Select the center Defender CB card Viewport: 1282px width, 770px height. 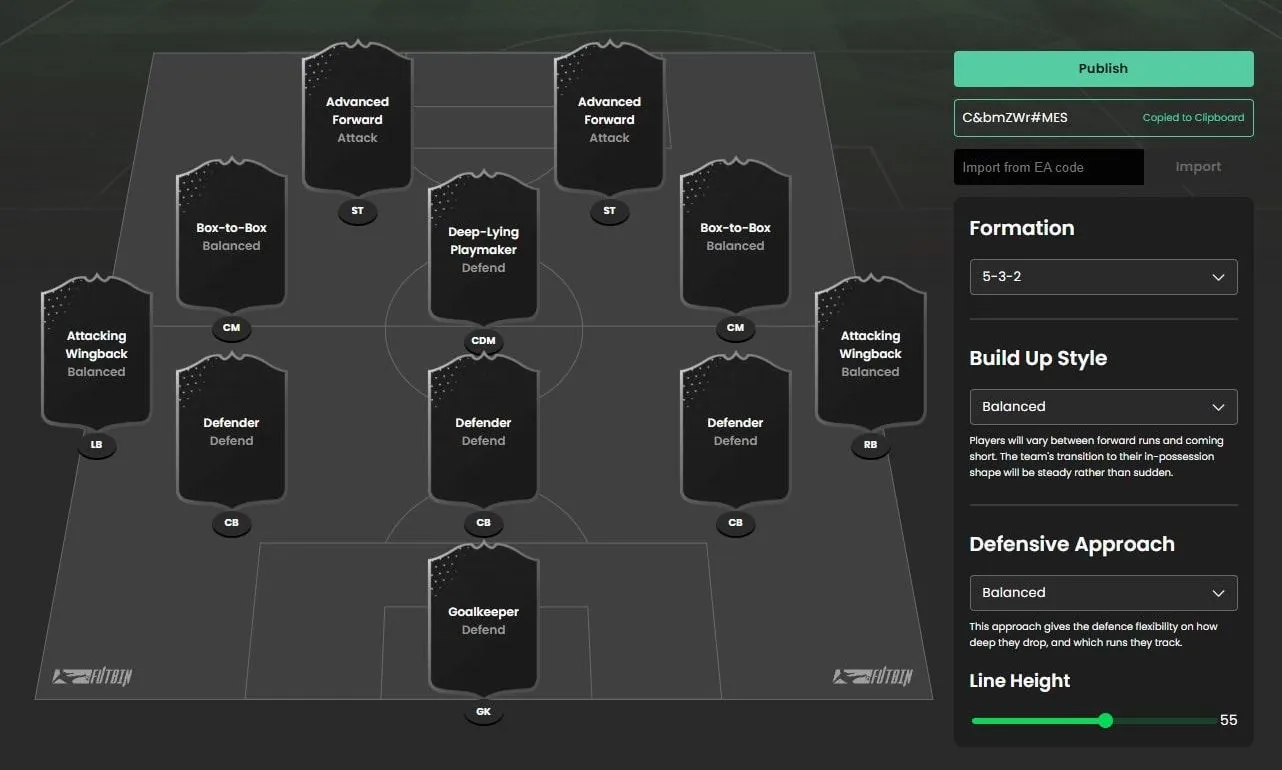(x=483, y=431)
